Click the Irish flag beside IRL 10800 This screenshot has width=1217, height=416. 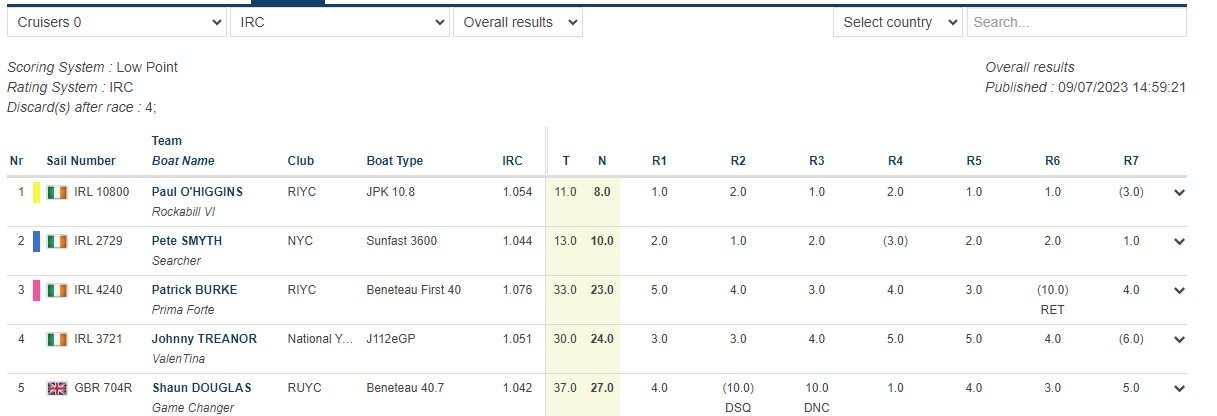(57, 192)
